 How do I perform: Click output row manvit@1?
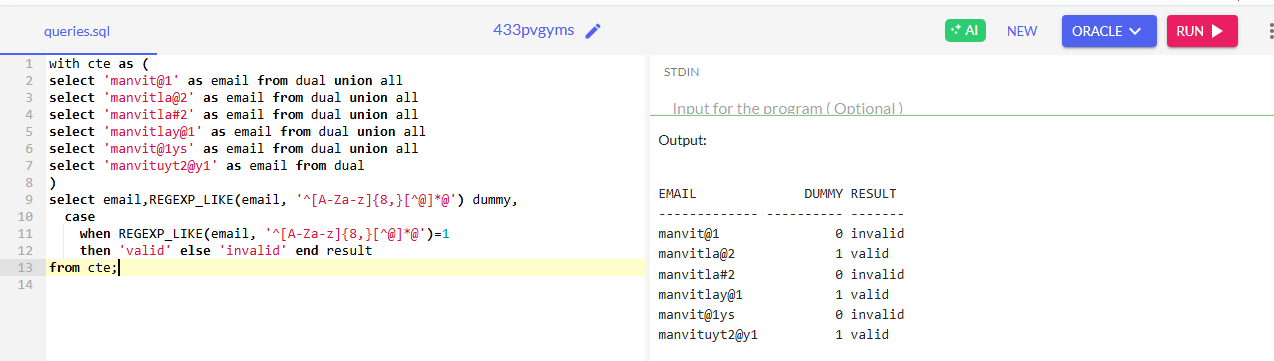click(x=781, y=234)
